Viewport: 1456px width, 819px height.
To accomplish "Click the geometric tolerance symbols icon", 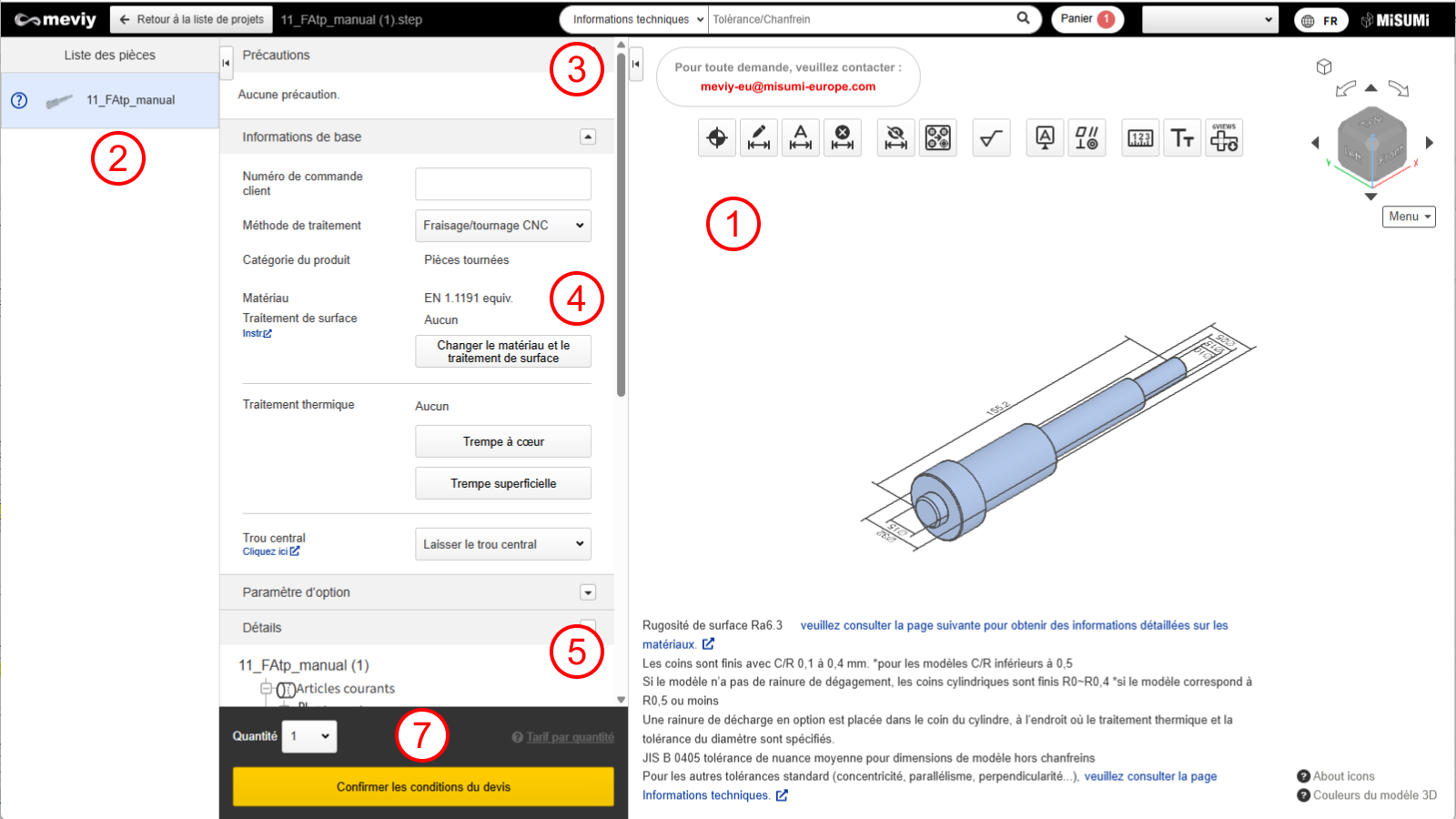I will pyautogui.click(x=1087, y=138).
